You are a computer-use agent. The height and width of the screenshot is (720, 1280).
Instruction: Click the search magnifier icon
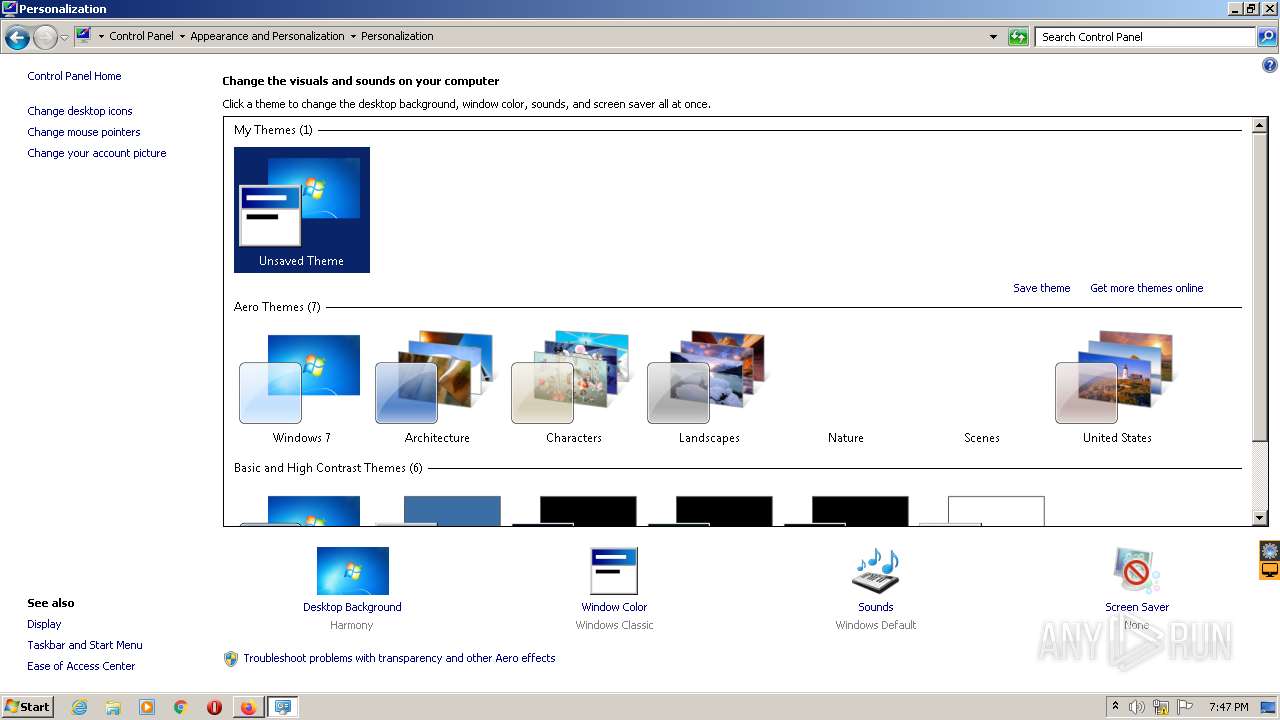(x=1267, y=37)
